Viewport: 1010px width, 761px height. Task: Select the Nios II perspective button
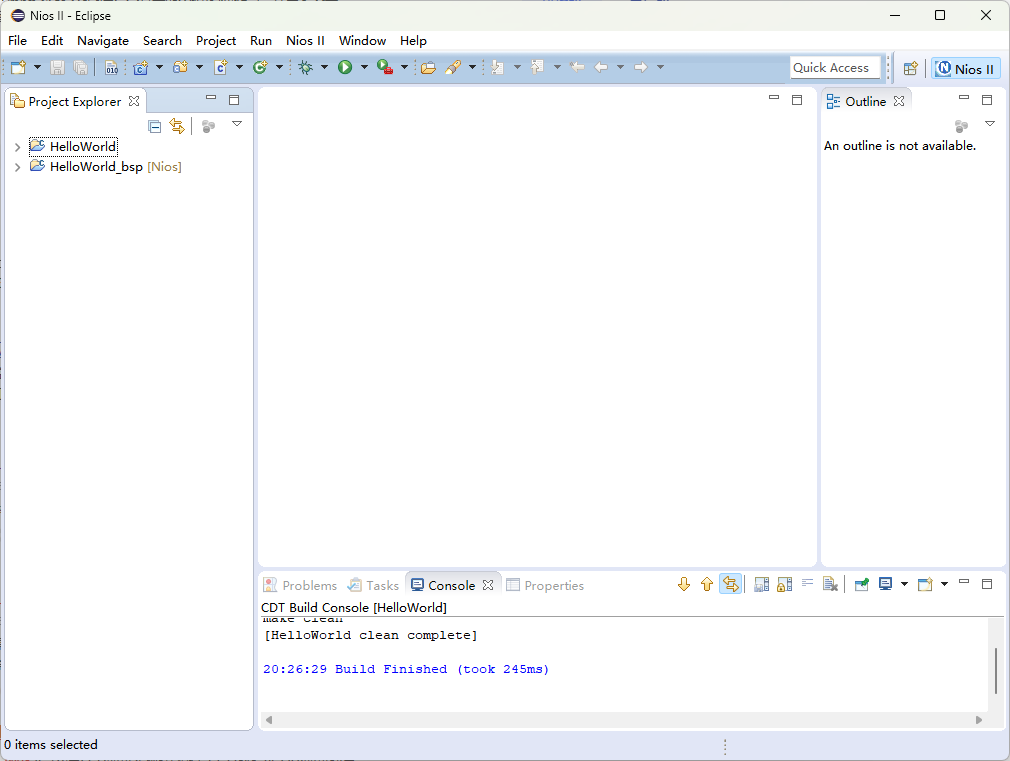tap(965, 69)
